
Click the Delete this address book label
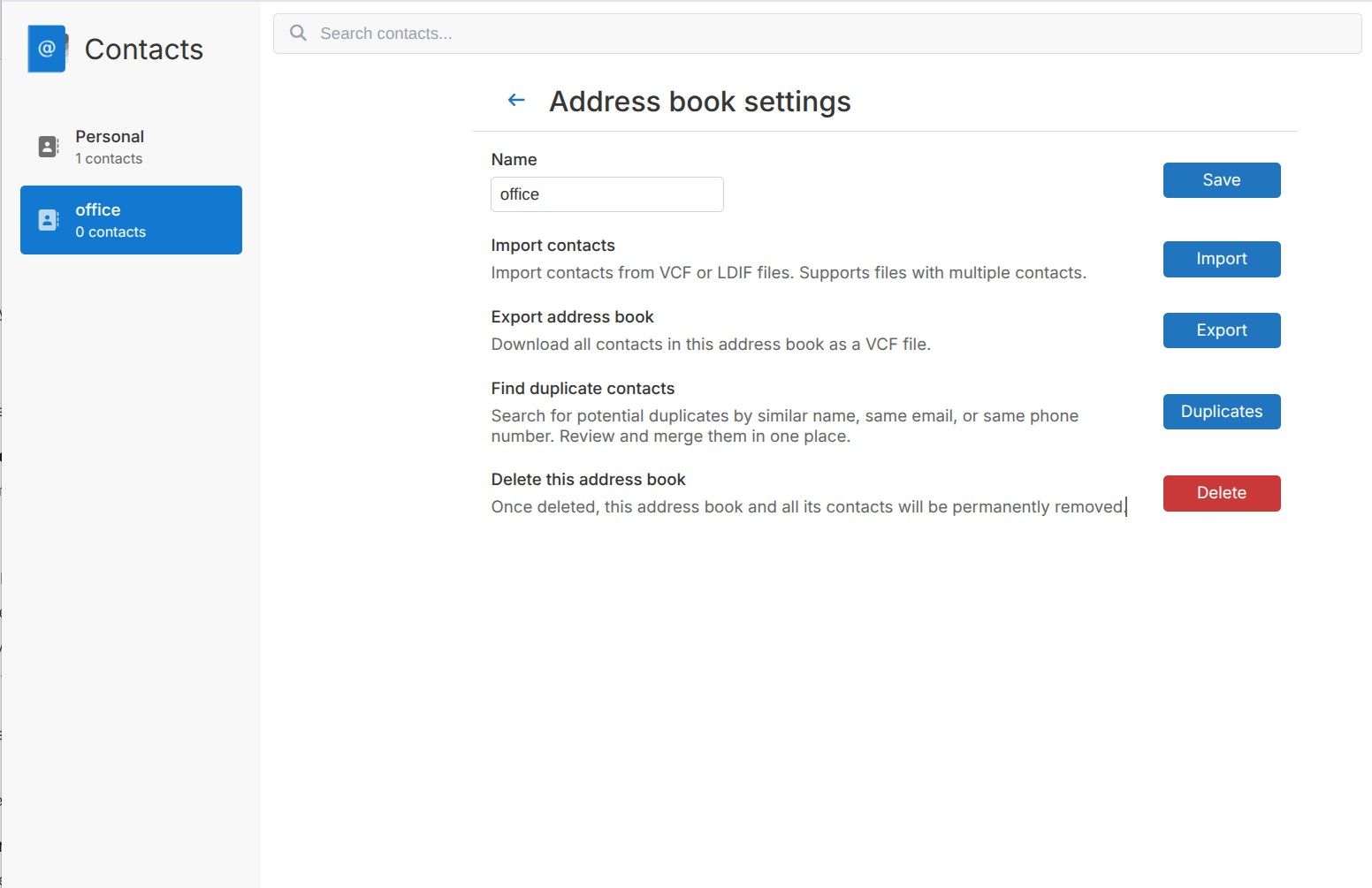pyautogui.click(x=588, y=480)
